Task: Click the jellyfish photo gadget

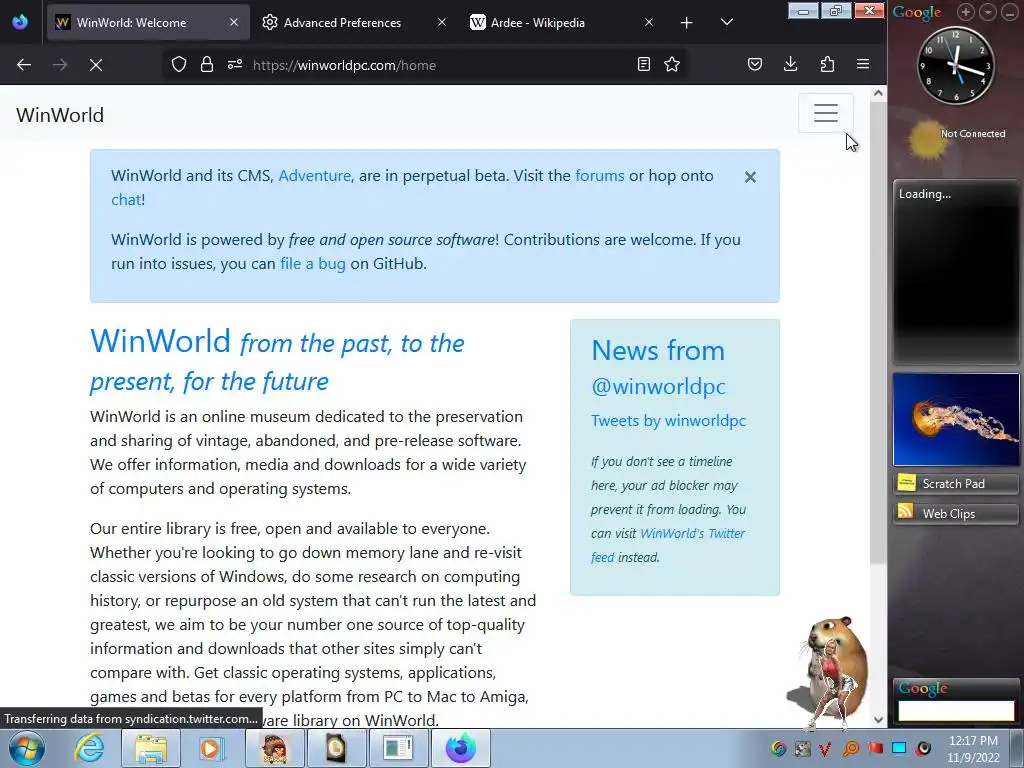Action: tap(956, 419)
